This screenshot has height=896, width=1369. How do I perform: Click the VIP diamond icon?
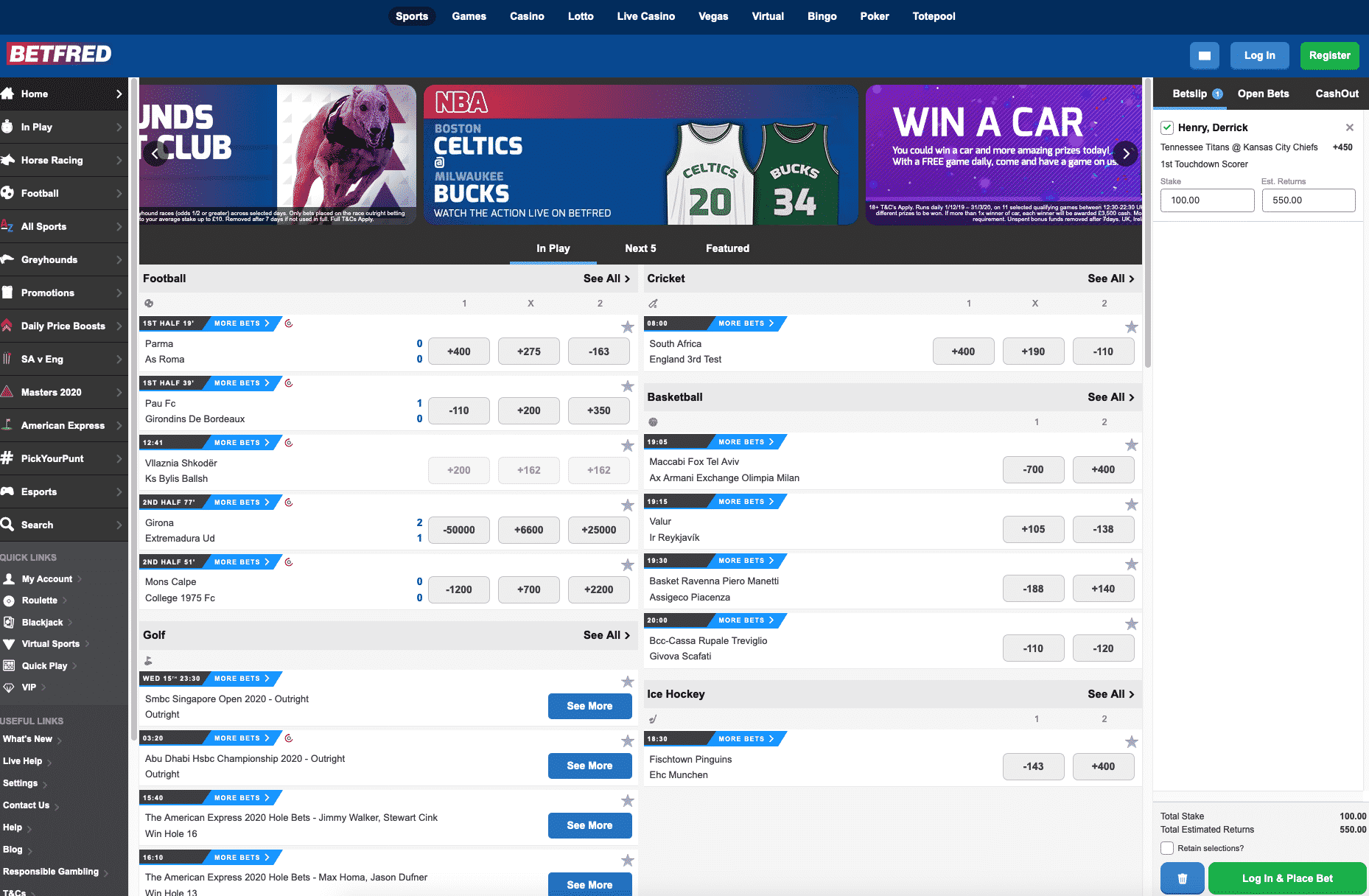[9, 687]
